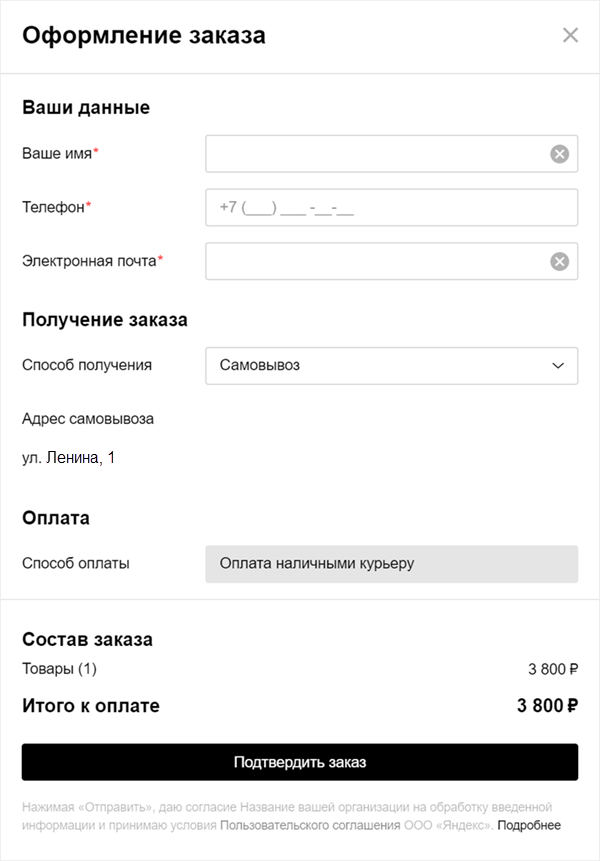Click the Электронная почта label
Image resolution: width=600 pixels, height=861 pixels.
coord(91,261)
